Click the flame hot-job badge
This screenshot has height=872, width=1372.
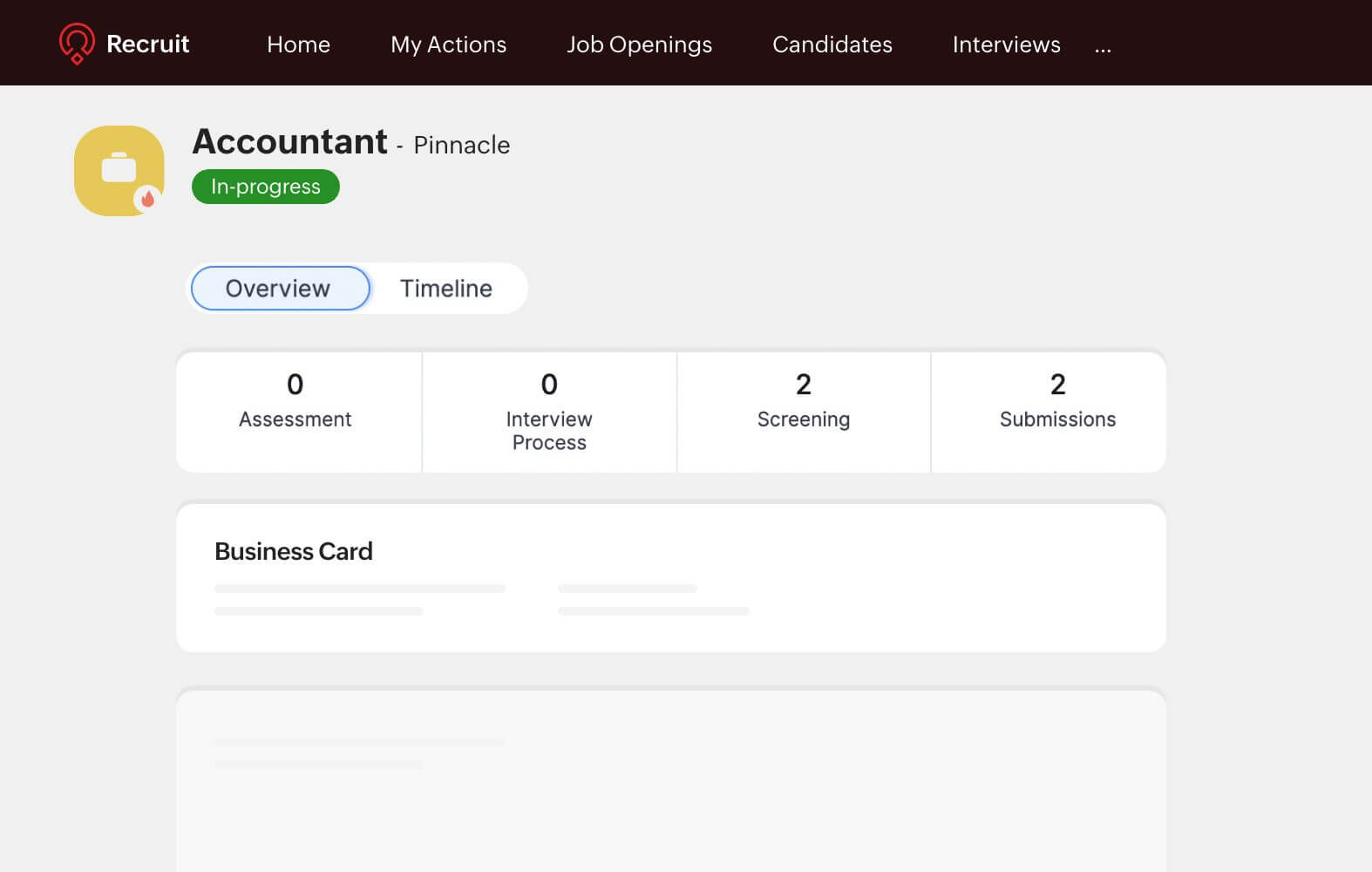(147, 199)
